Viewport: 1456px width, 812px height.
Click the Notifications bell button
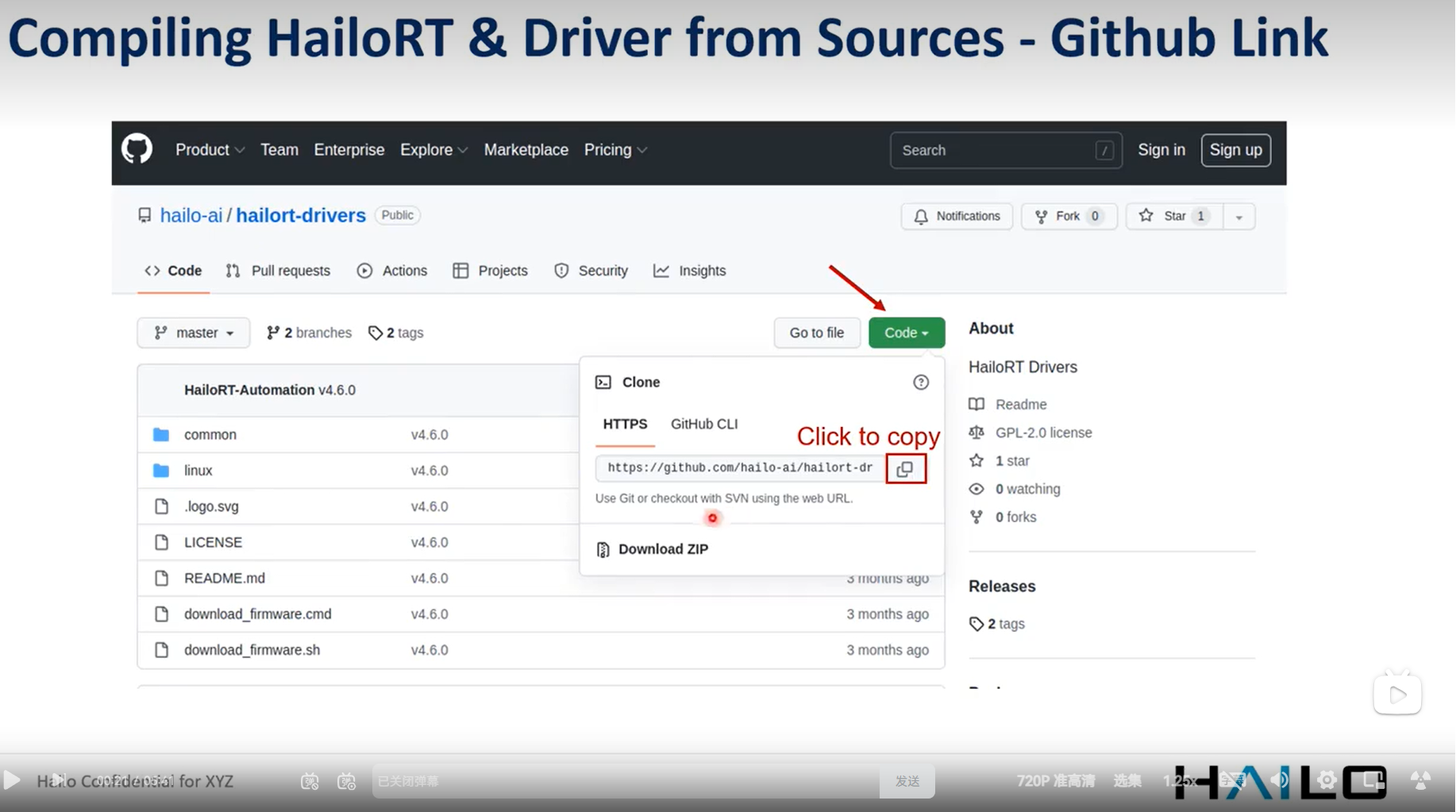[957, 216]
